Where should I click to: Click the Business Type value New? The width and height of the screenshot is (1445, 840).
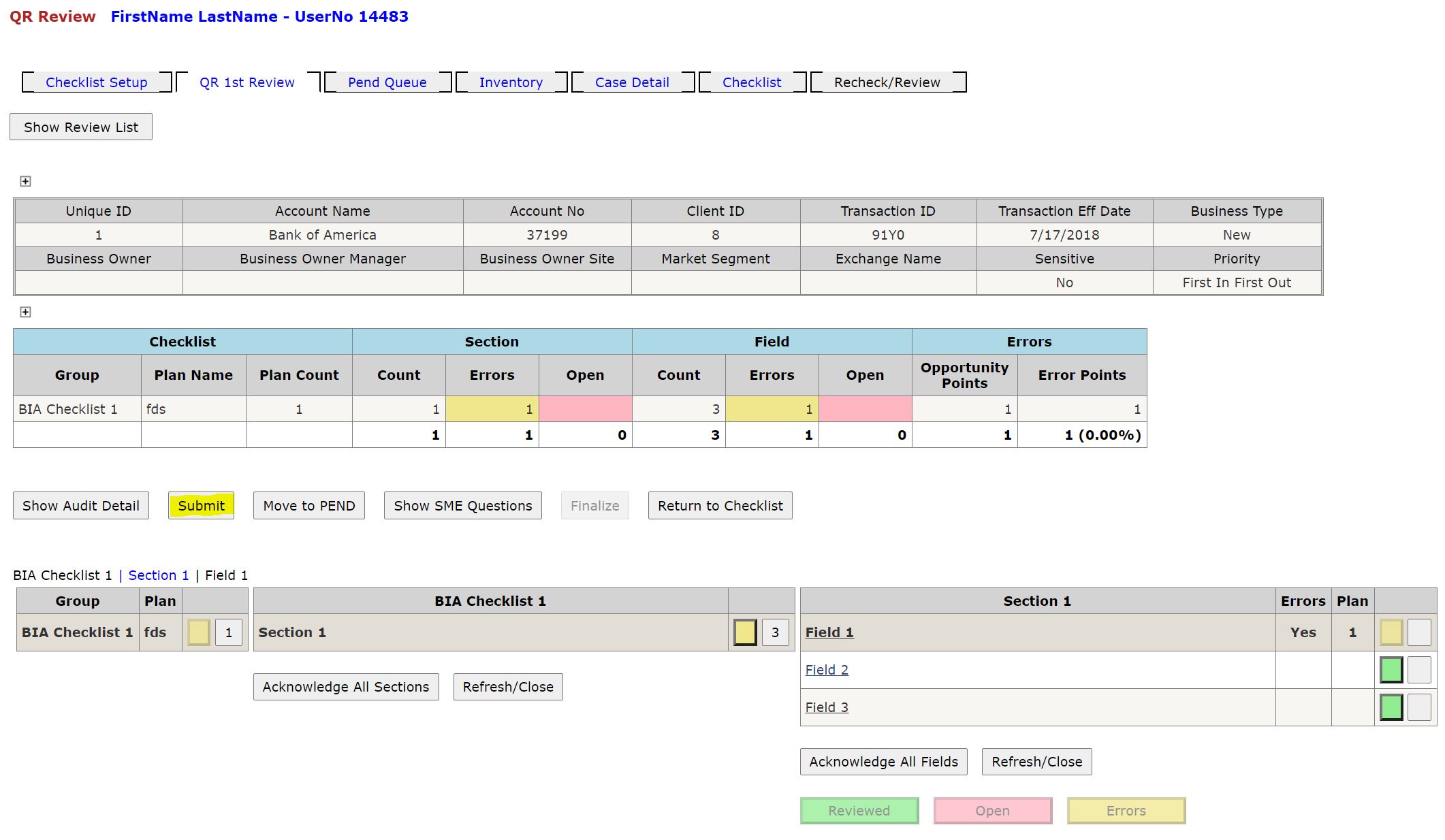click(x=1237, y=235)
